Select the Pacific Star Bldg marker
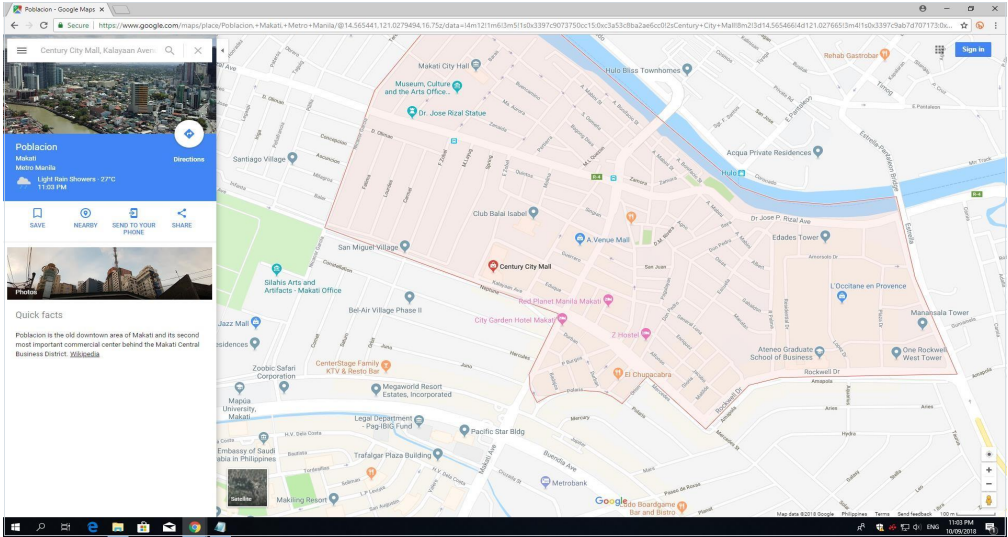Screen dimensions: 1008x537 click(464, 430)
